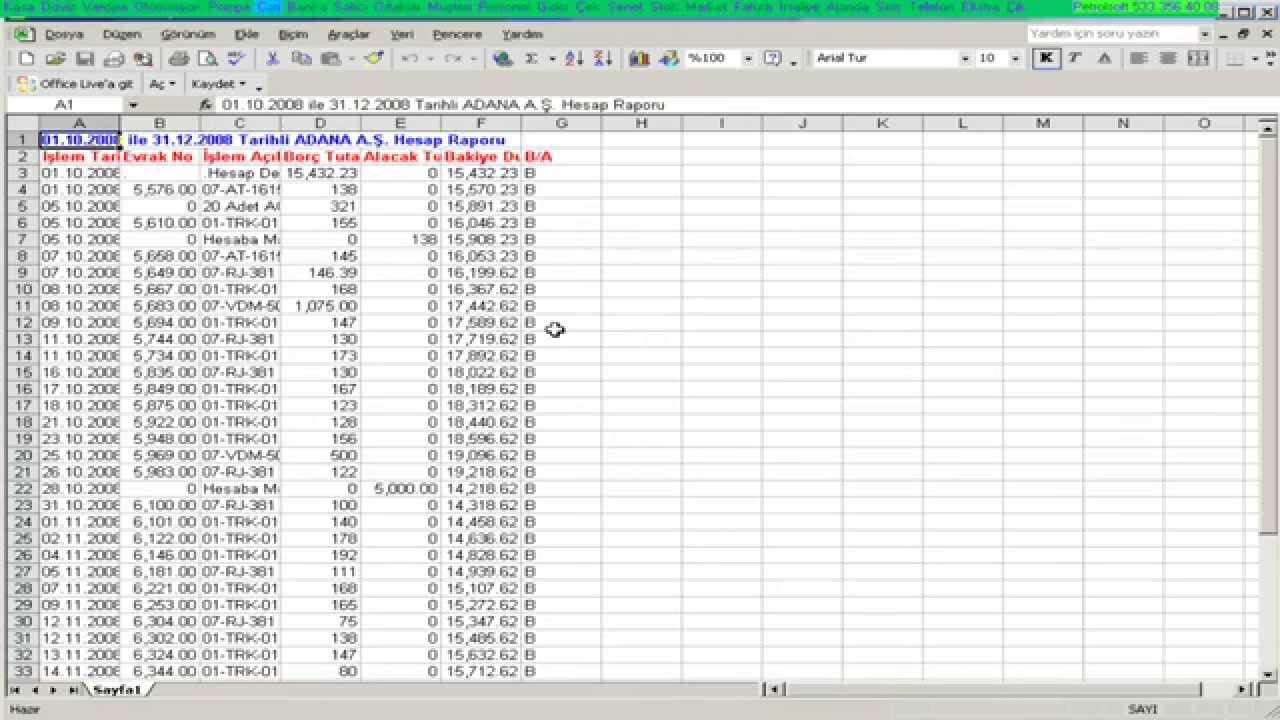
Task: Copy selection with the Copy icon
Action: (301, 59)
